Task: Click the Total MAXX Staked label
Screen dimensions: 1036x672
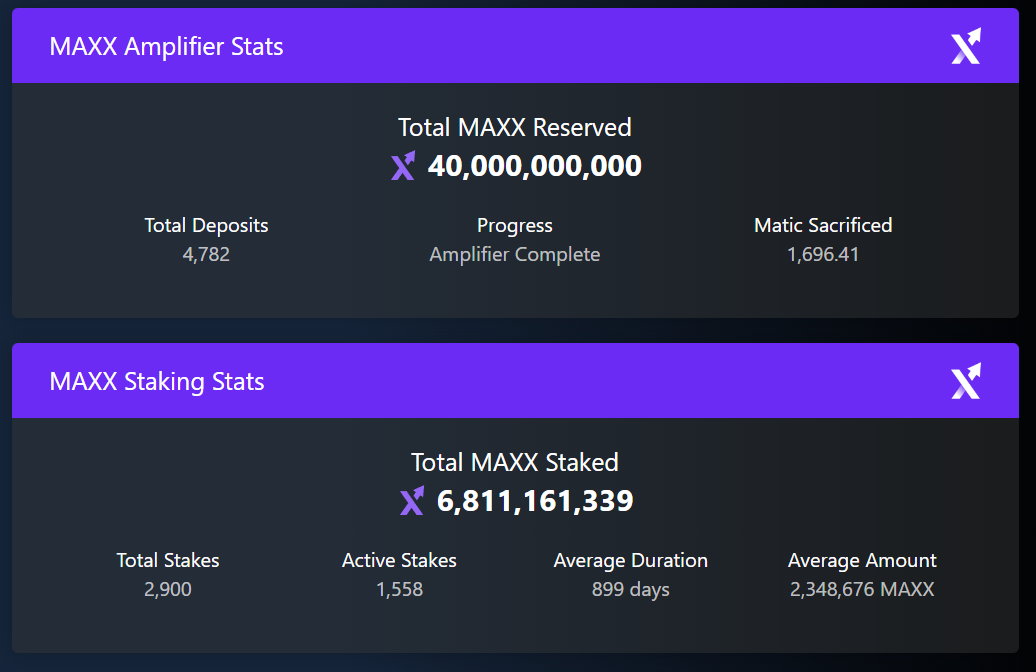Action: (515, 462)
